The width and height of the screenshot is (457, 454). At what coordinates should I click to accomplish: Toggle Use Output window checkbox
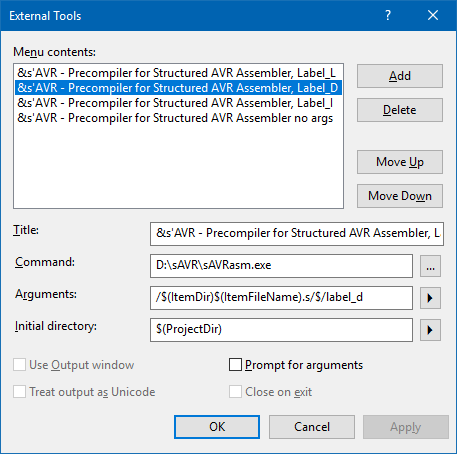tap(19, 365)
